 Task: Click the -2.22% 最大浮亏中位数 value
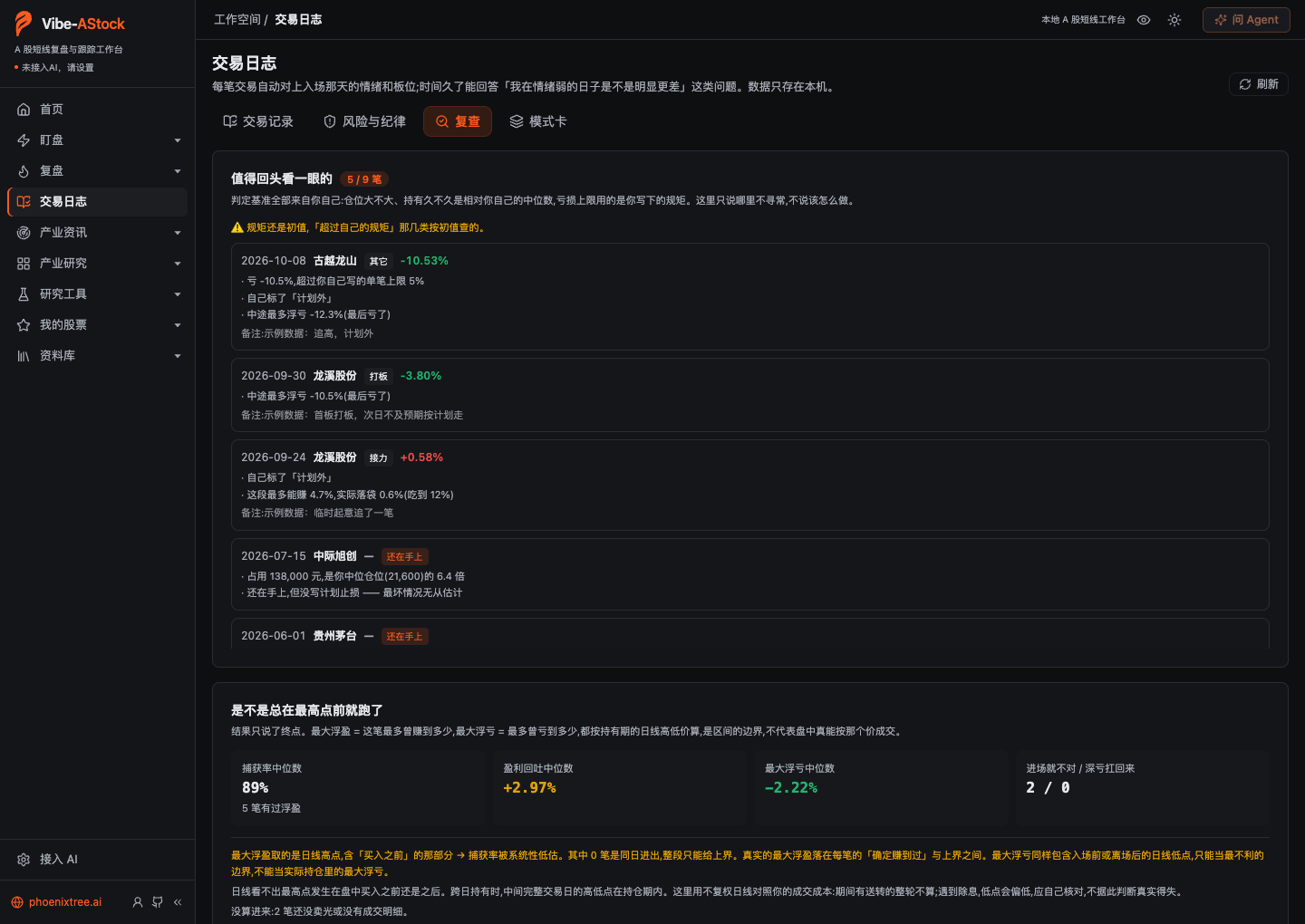(x=791, y=788)
